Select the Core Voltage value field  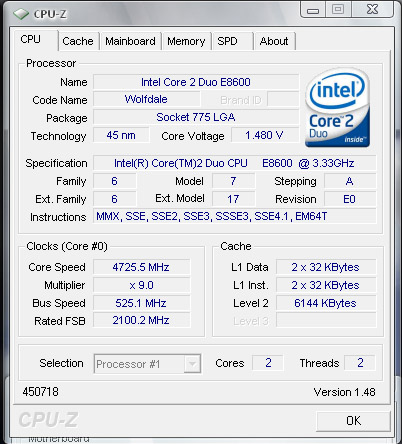(x=265, y=135)
